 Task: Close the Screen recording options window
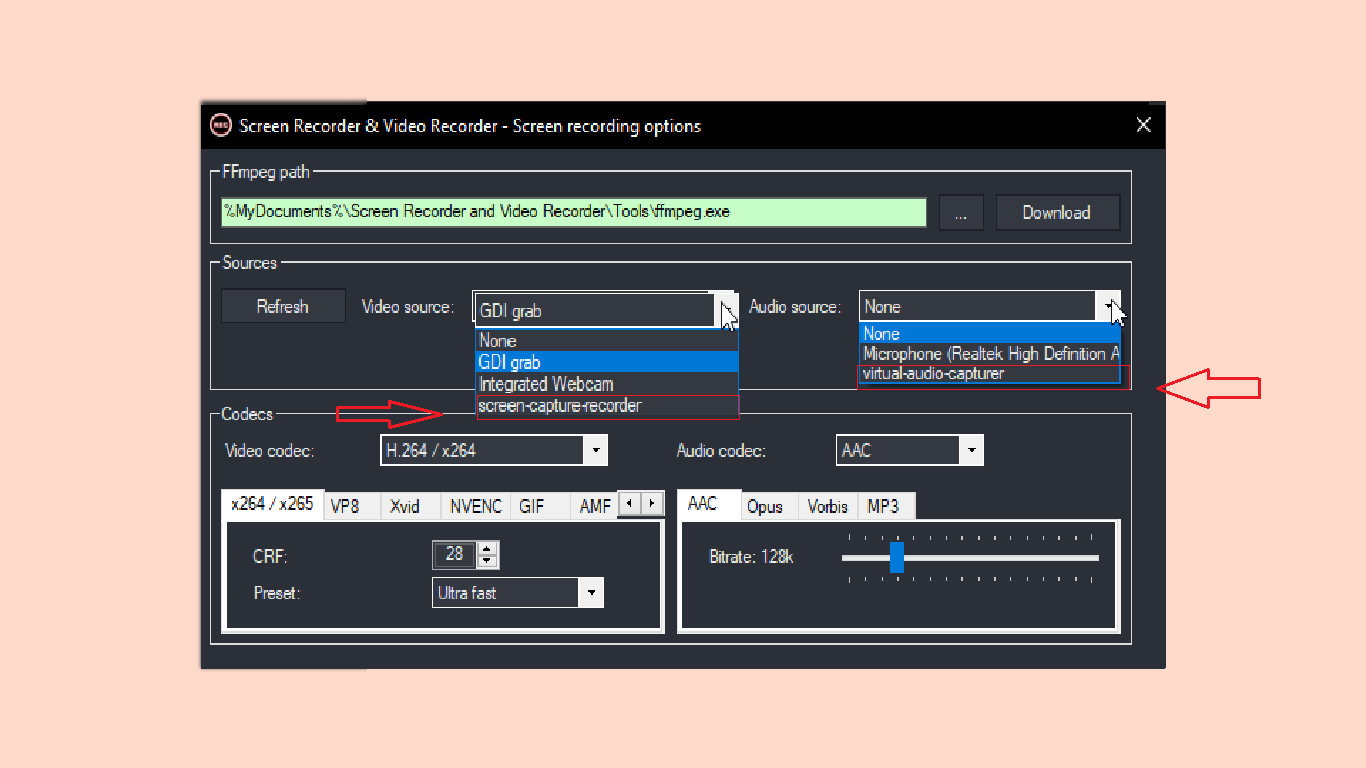coord(1144,125)
